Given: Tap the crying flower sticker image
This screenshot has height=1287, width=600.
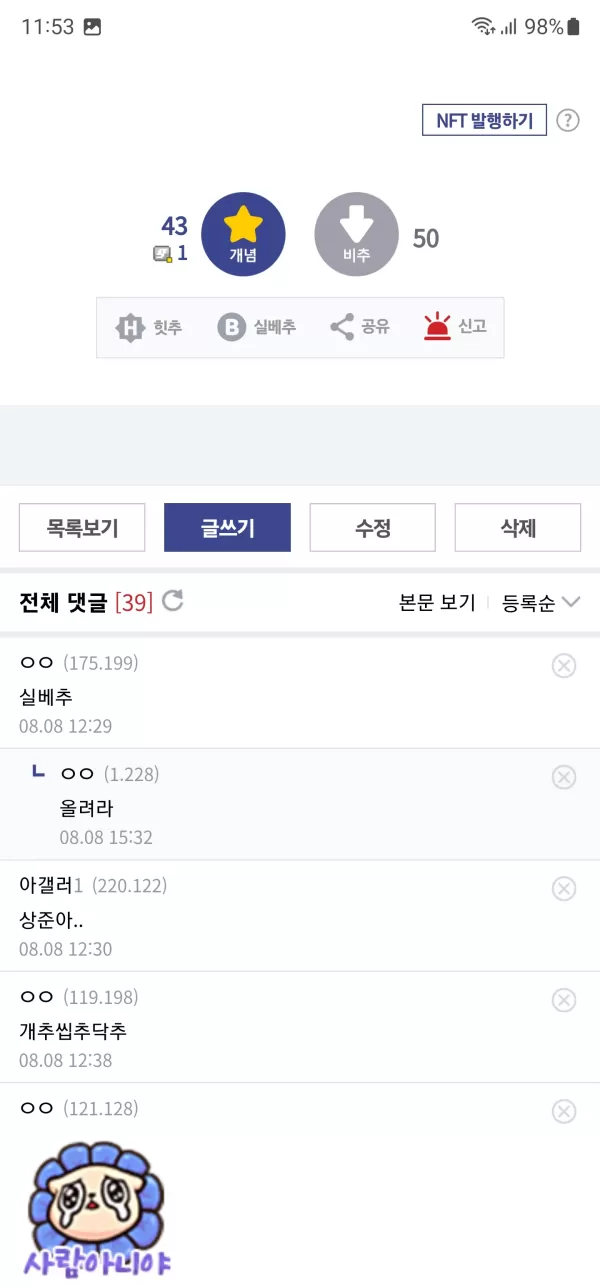Looking at the screenshot, I should 98,1208.
